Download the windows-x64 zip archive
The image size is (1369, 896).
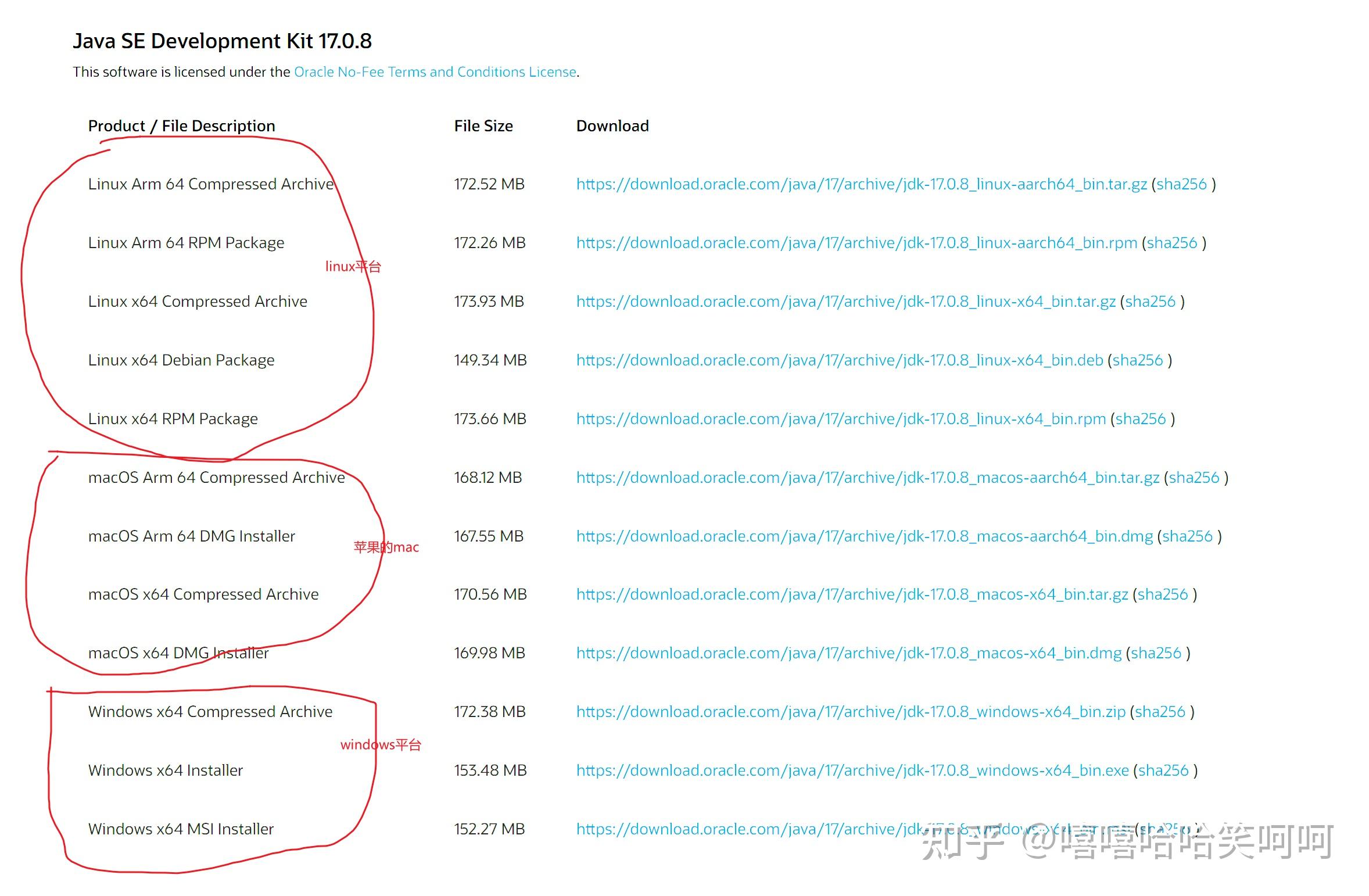pyautogui.click(x=850, y=712)
